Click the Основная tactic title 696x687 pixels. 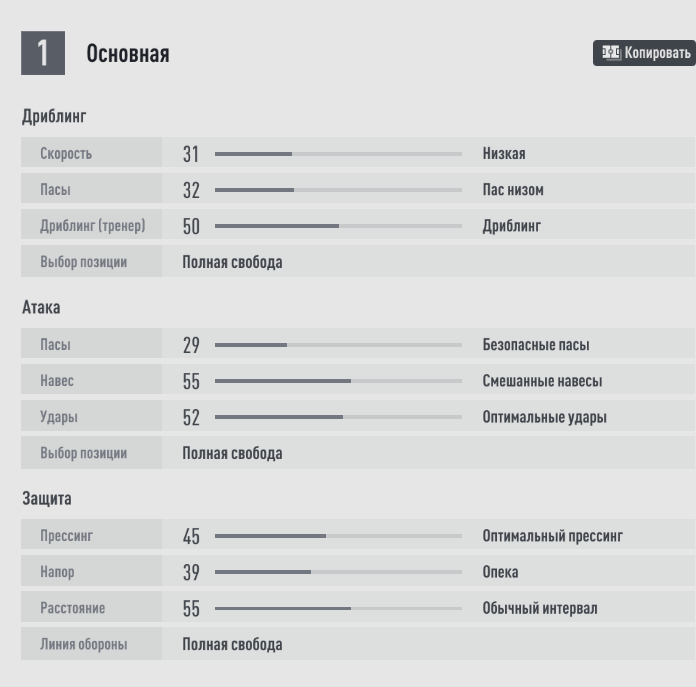128,54
